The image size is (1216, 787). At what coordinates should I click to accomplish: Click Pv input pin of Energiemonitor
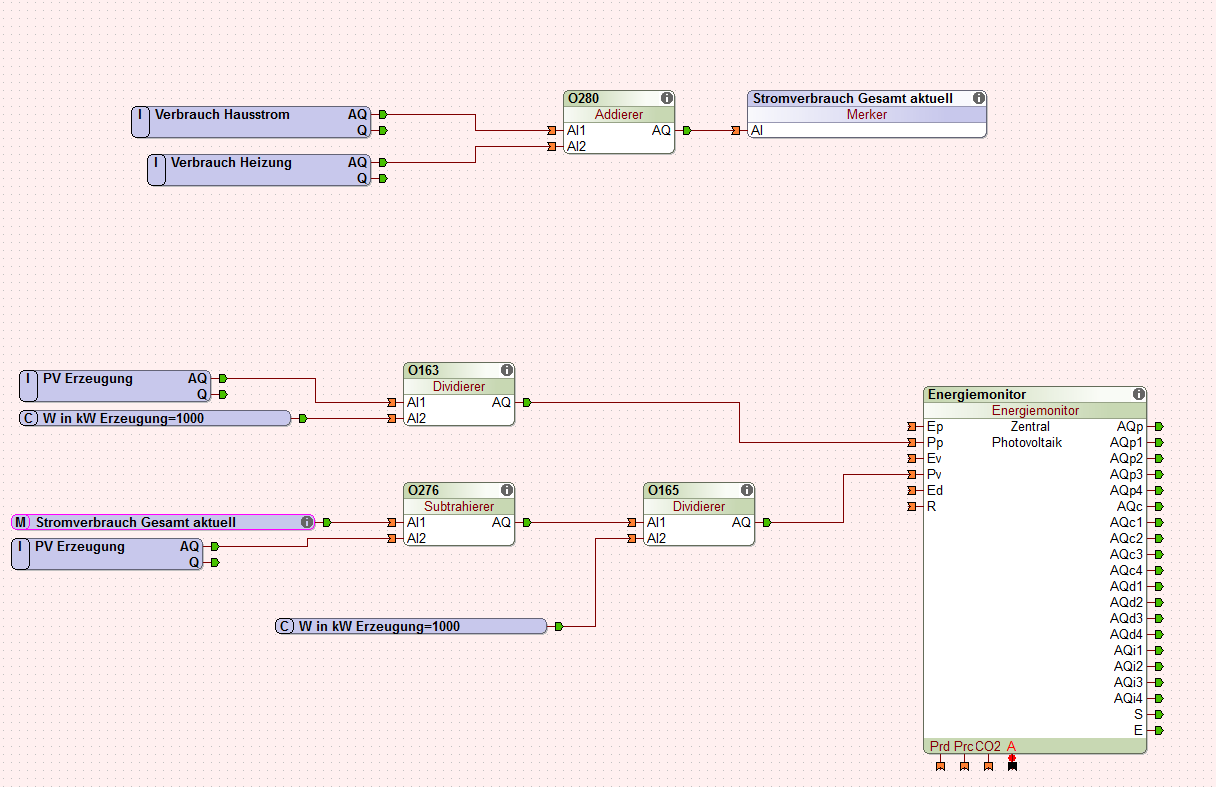click(913, 474)
